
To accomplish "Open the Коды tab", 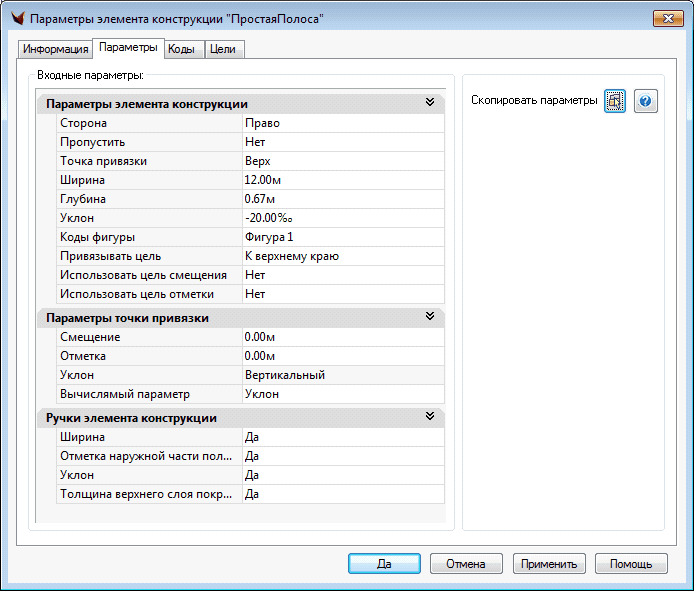I will point(181,49).
